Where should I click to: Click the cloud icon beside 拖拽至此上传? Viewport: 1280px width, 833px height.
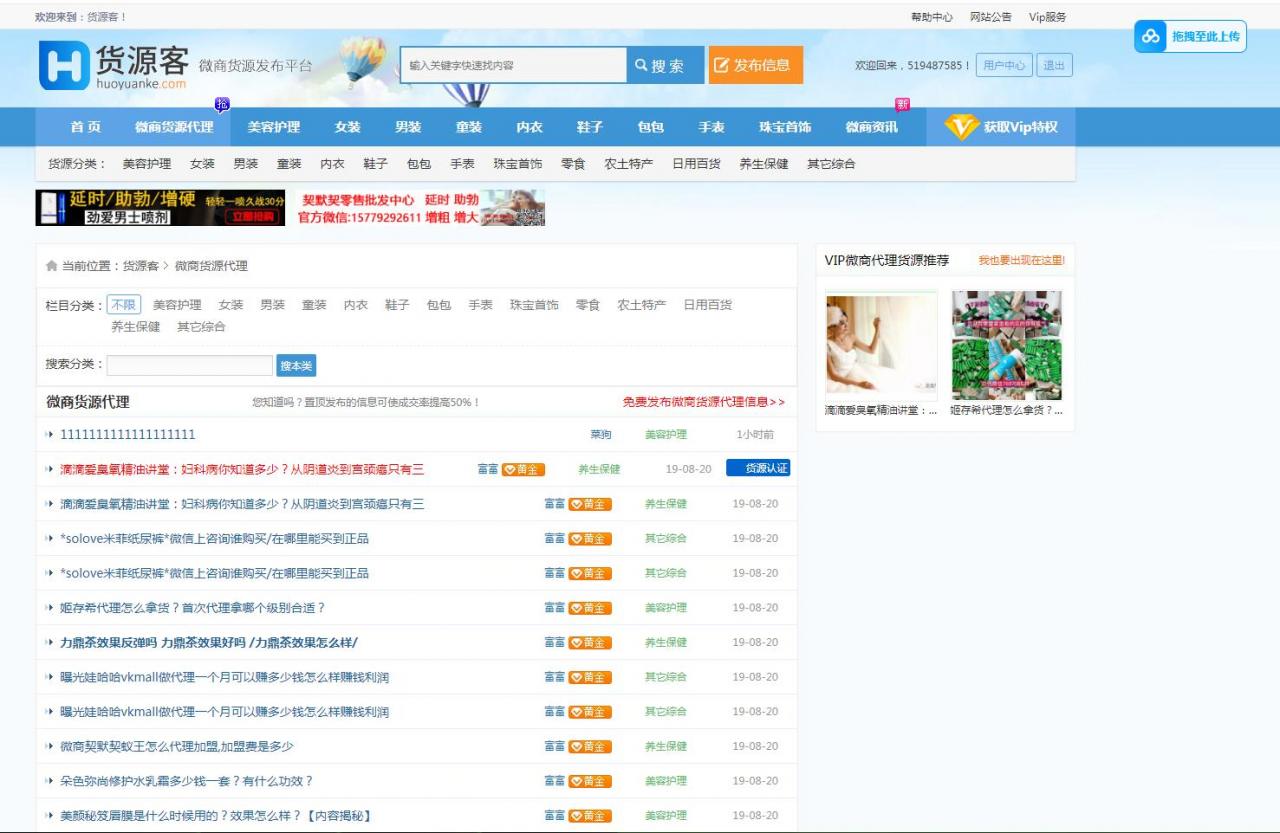tap(1148, 37)
